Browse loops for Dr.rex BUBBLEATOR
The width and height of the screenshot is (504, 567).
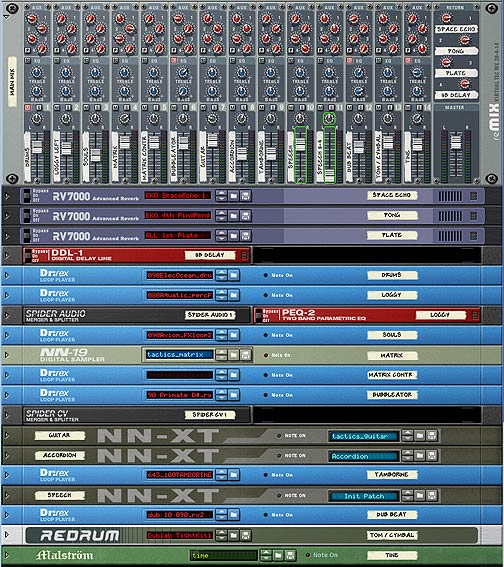pos(234,395)
